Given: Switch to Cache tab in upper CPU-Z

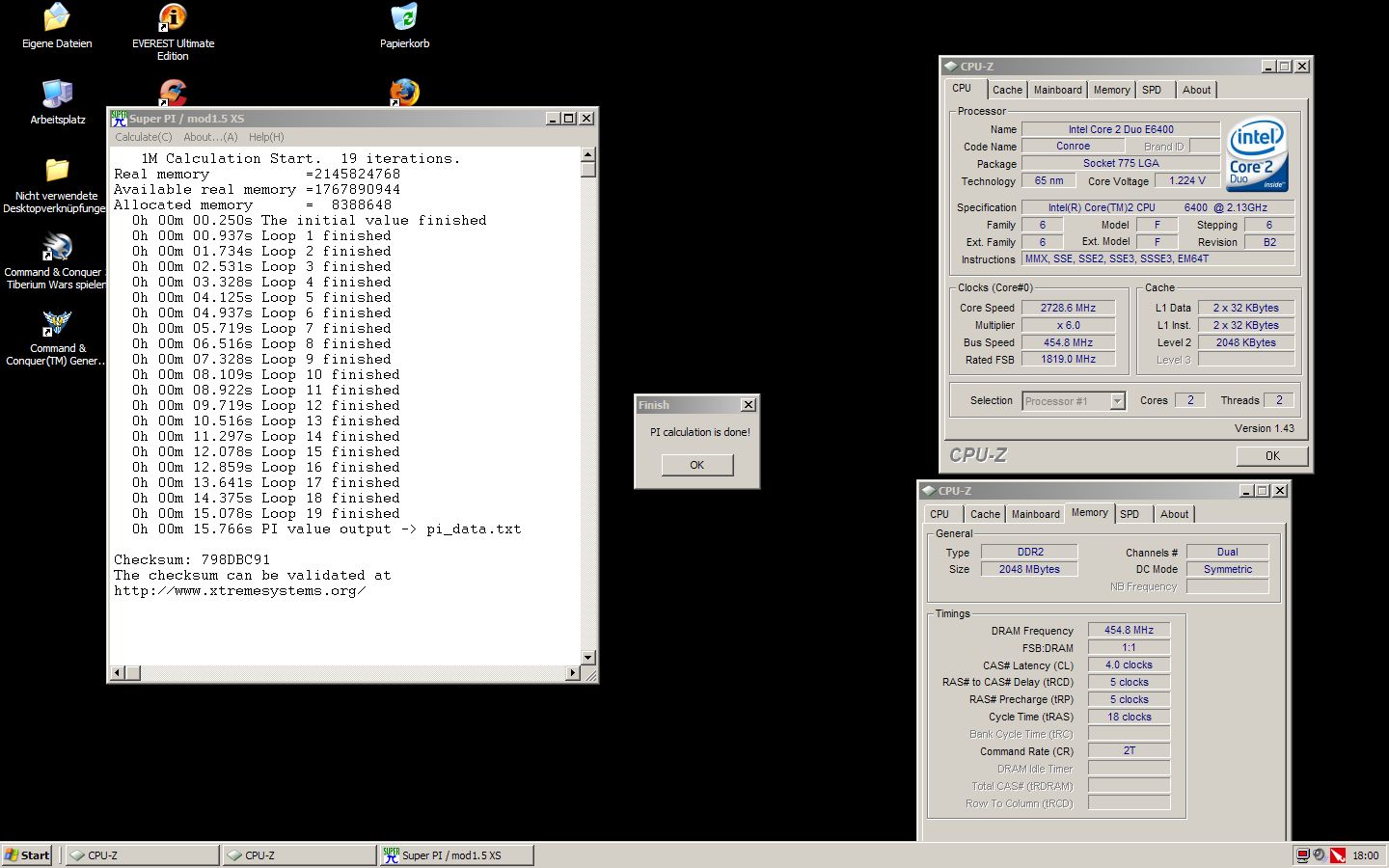Looking at the screenshot, I should [1007, 90].
